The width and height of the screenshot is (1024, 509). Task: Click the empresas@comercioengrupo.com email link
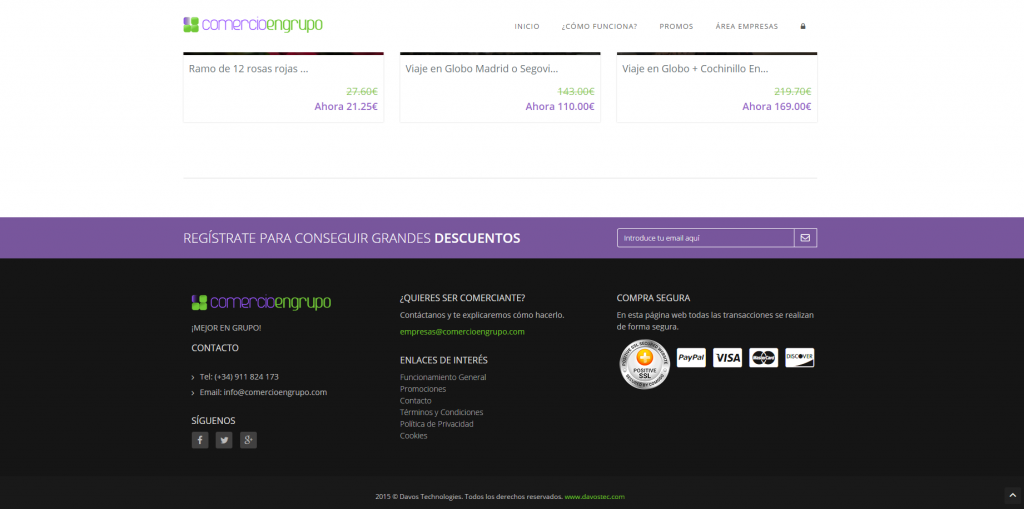(x=462, y=331)
